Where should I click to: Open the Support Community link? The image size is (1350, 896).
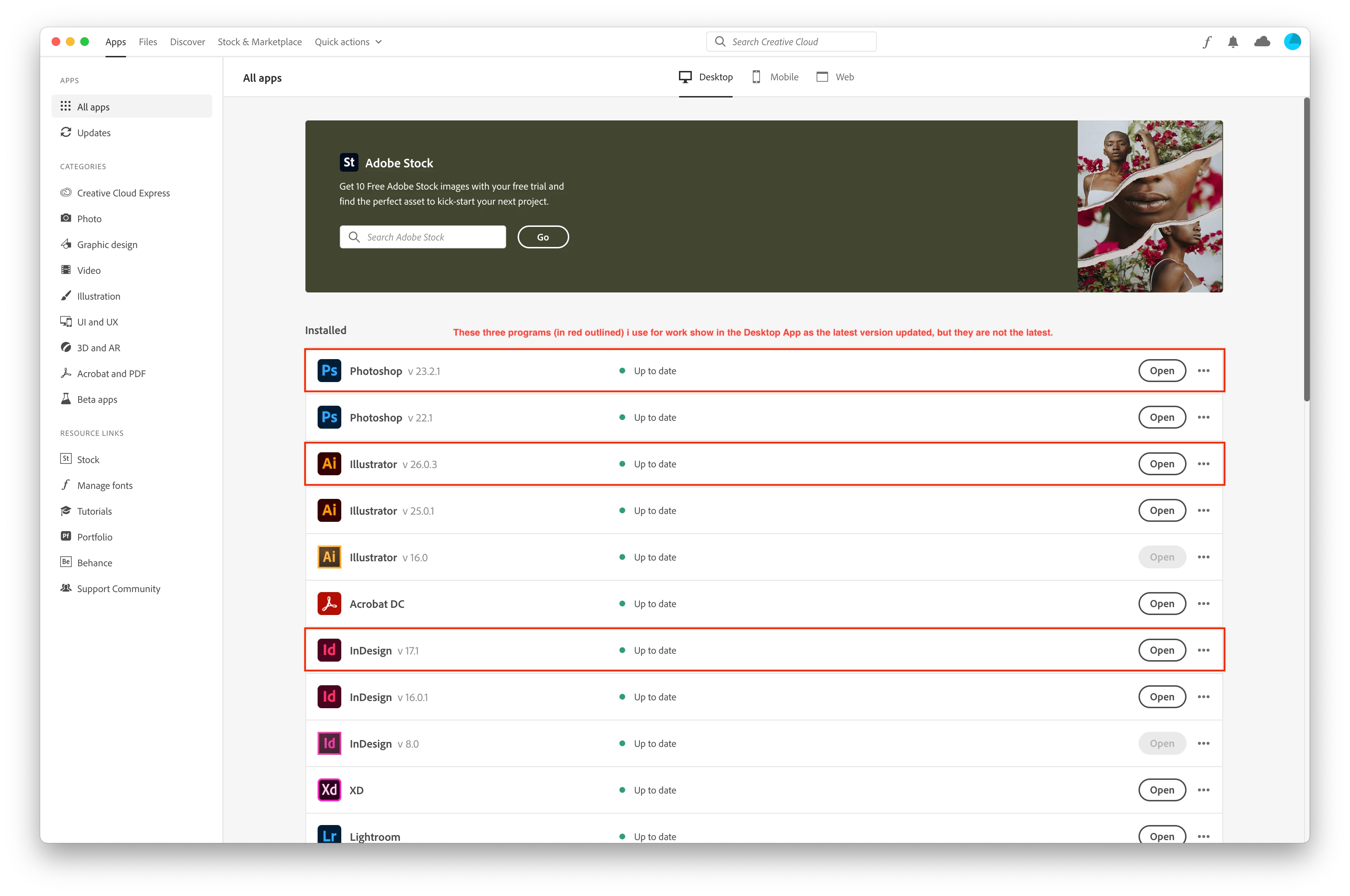[118, 588]
